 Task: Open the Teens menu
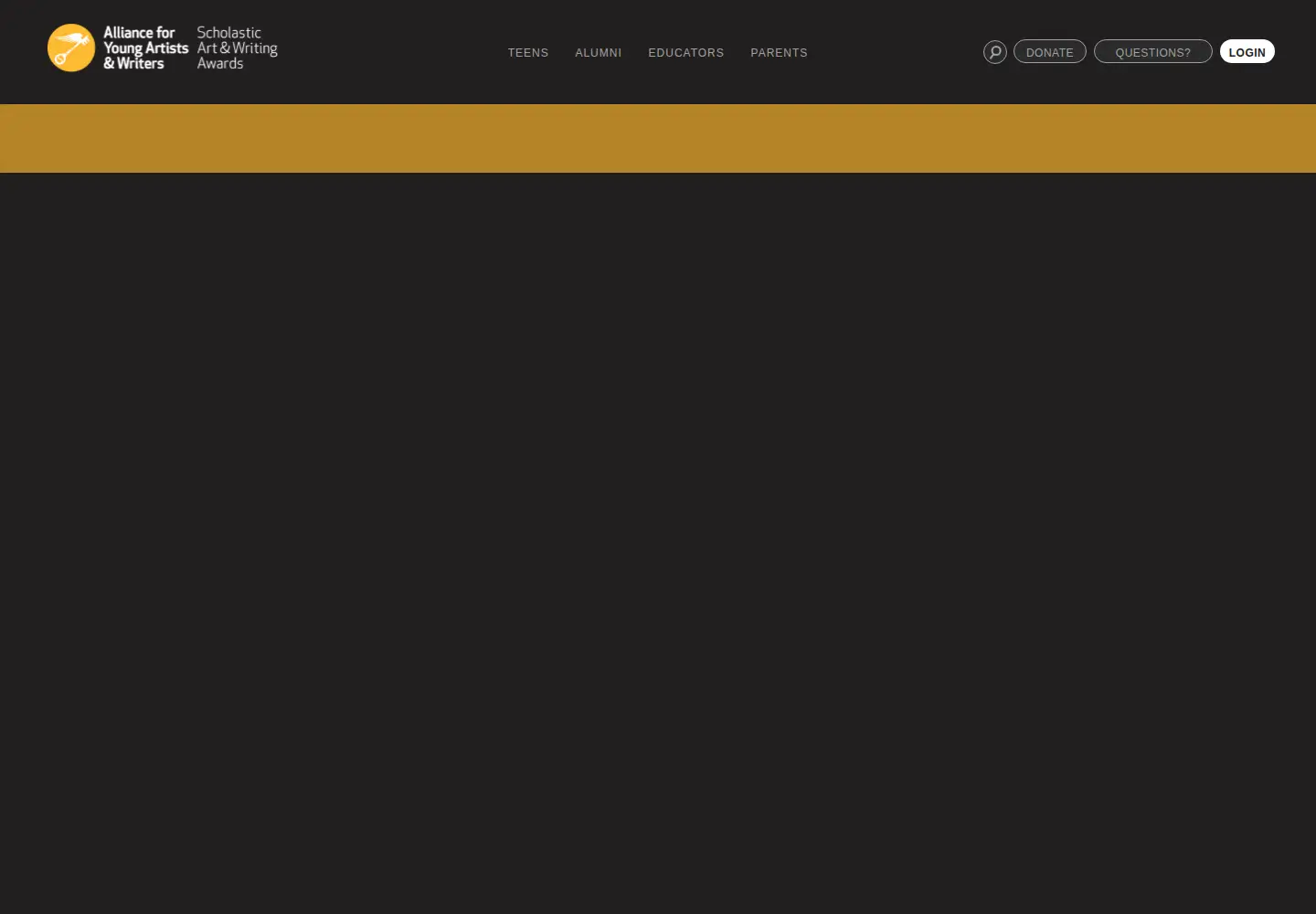(528, 53)
